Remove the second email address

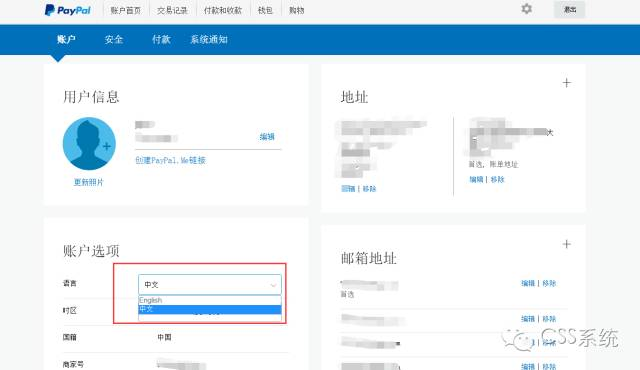coord(549,319)
